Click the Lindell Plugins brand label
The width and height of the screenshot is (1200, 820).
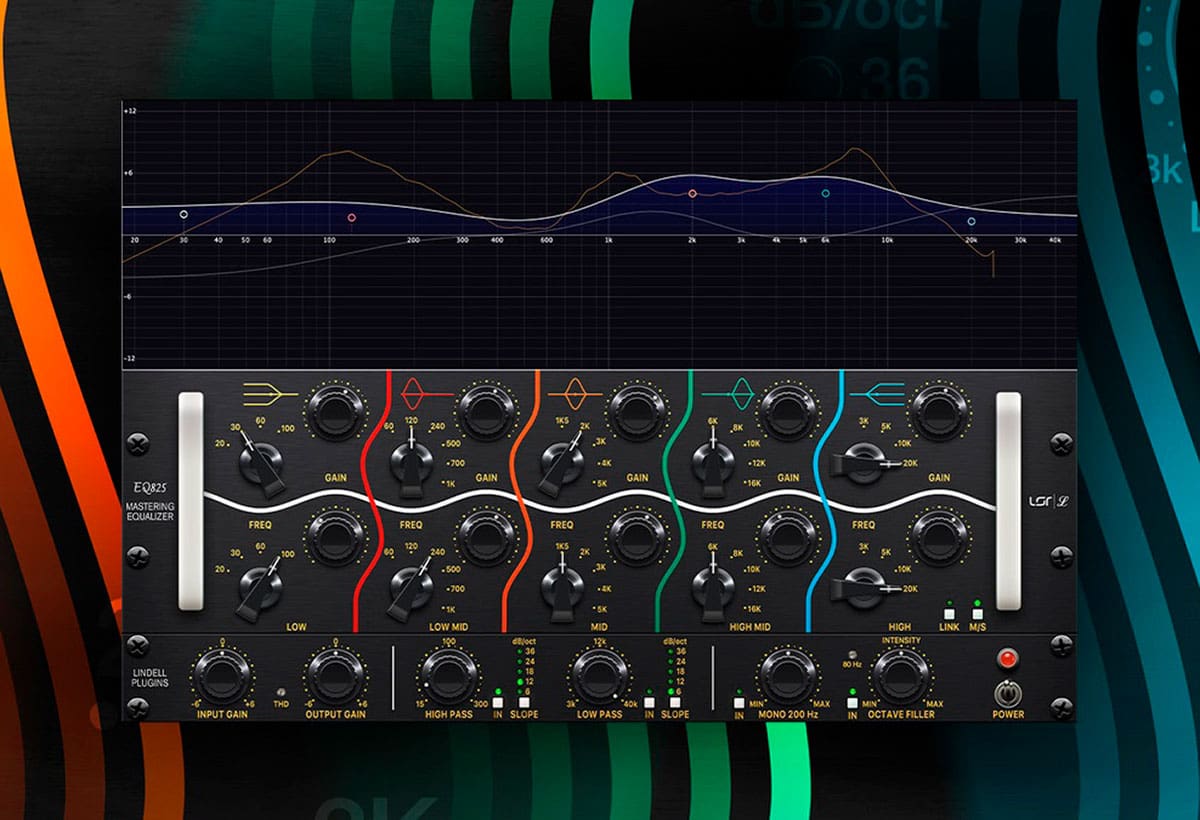pos(152,677)
